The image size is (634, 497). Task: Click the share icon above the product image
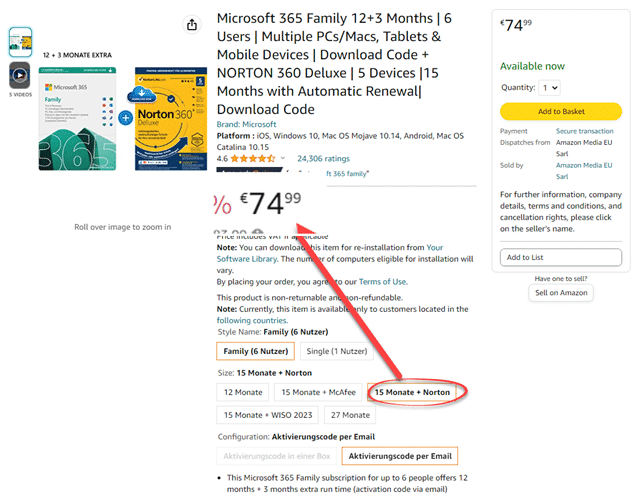point(191,24)
